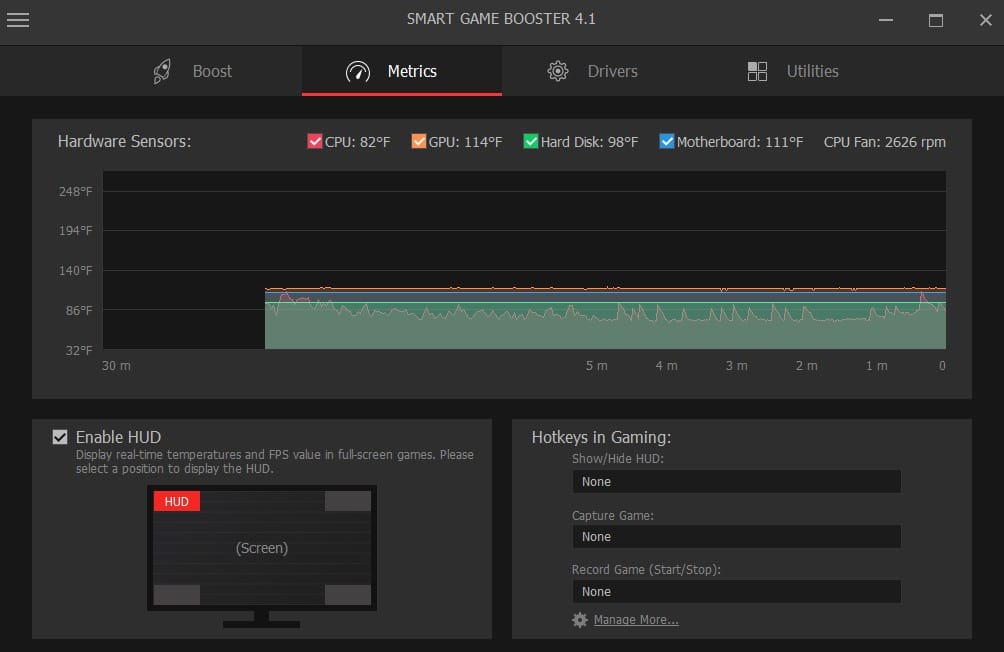Click the 248°F axis label
Viewport: 1004px width, 652px height.
click(76, 192)
